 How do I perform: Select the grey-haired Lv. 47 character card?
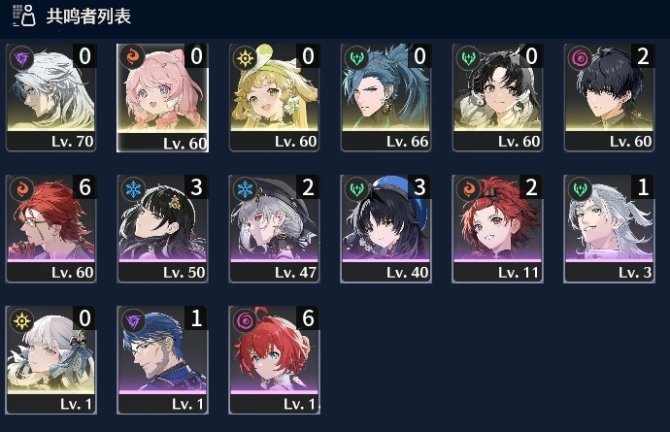[274, 229]
